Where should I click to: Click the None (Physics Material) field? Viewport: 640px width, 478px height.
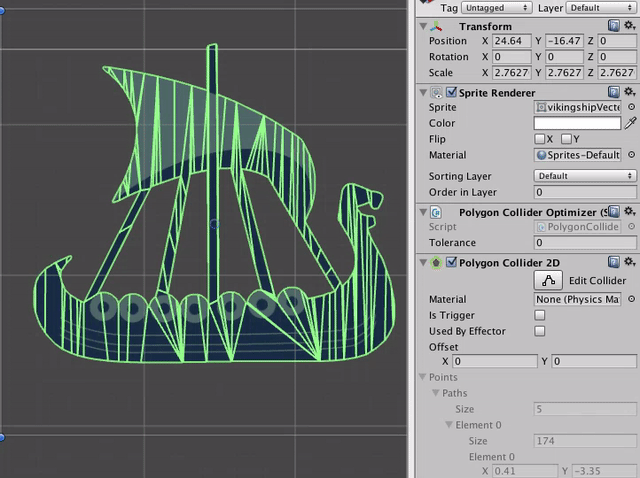[577, 299]
